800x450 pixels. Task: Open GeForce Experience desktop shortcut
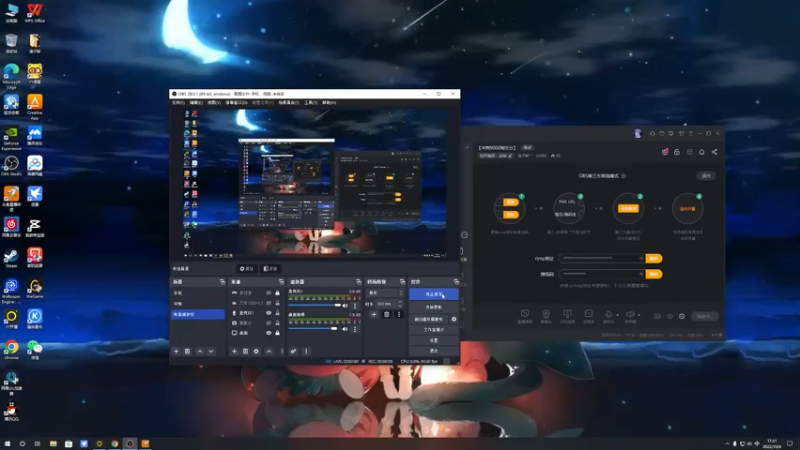coord(11,137)
